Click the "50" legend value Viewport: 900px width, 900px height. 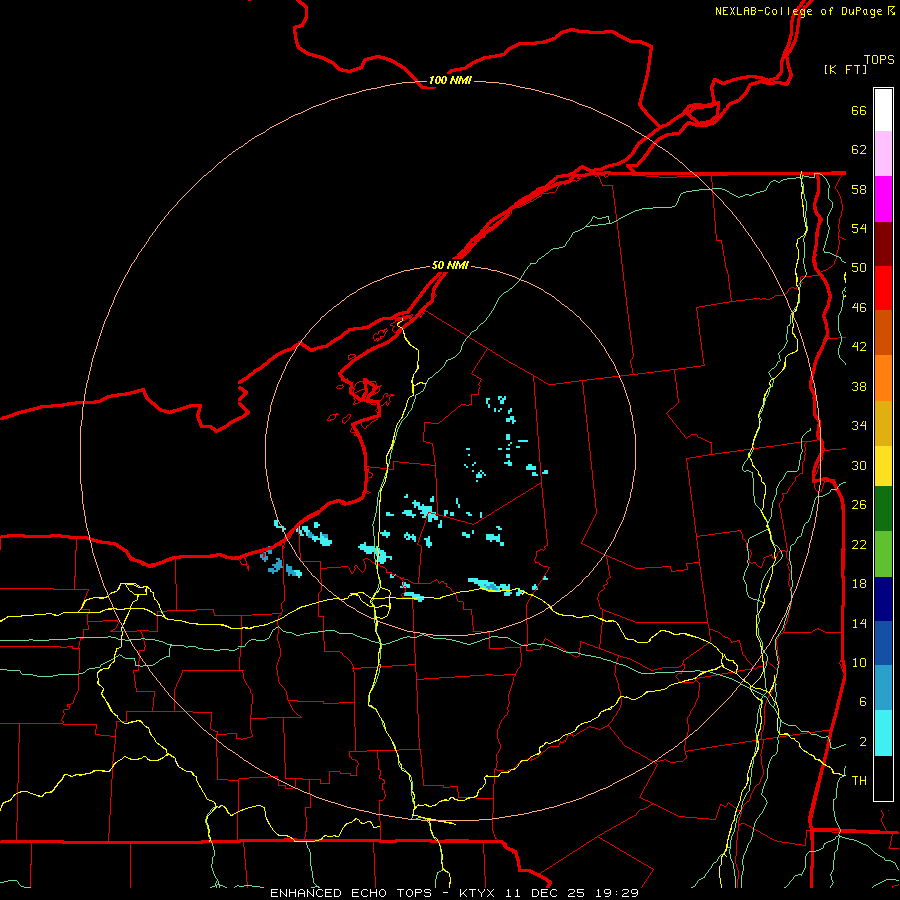pyautogui.click(x=859, y=268)
